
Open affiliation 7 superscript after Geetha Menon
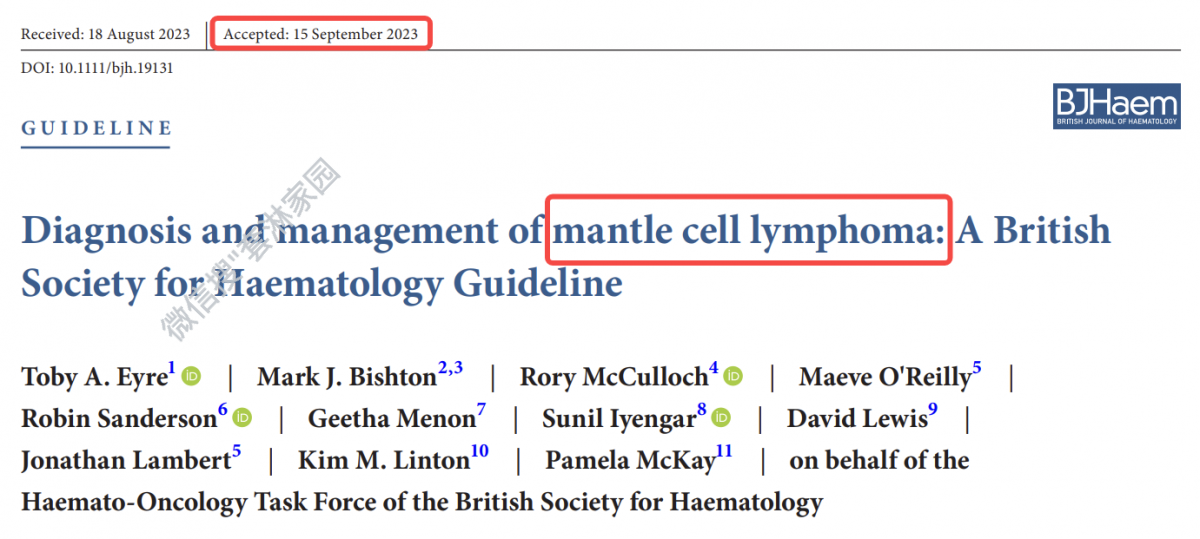click(481, 410)
